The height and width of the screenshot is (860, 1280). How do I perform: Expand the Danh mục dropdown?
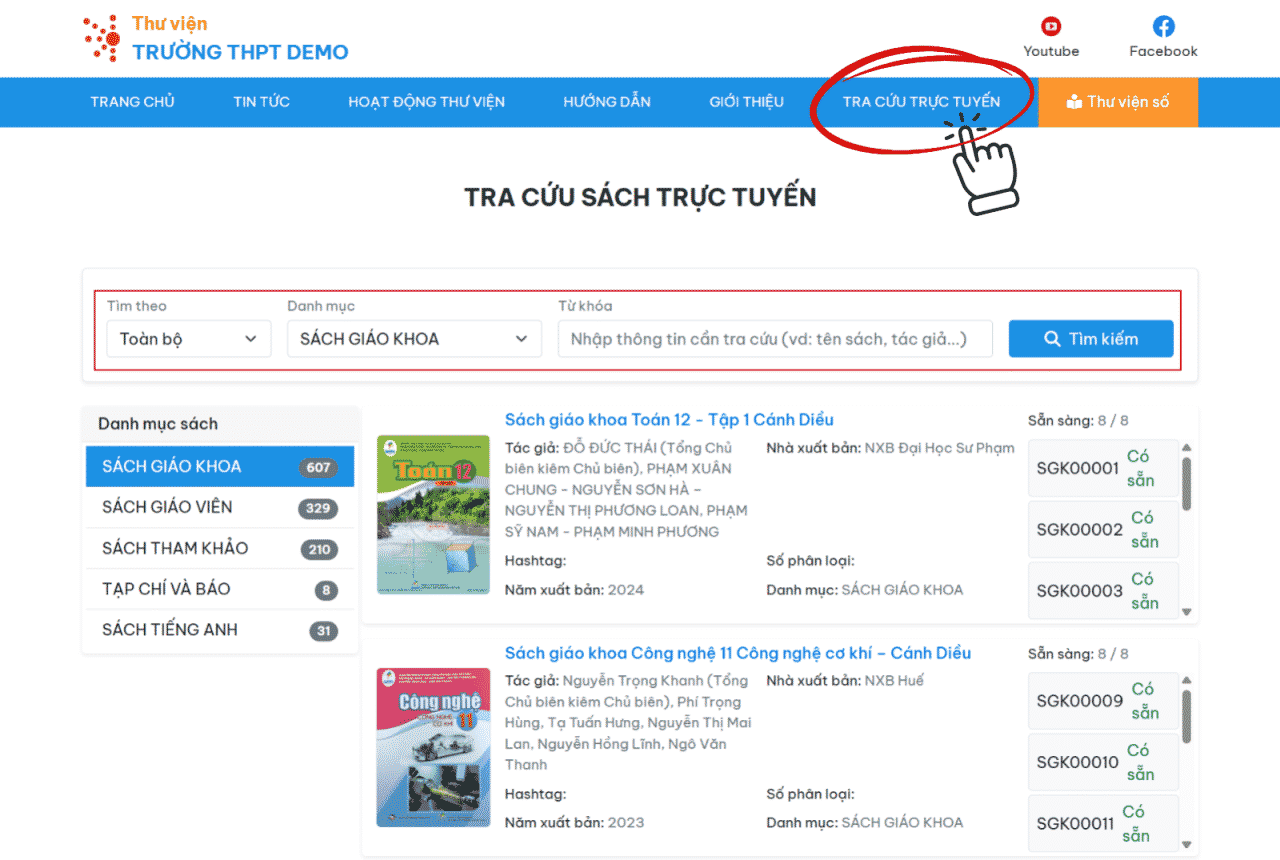tap(414, 339)
